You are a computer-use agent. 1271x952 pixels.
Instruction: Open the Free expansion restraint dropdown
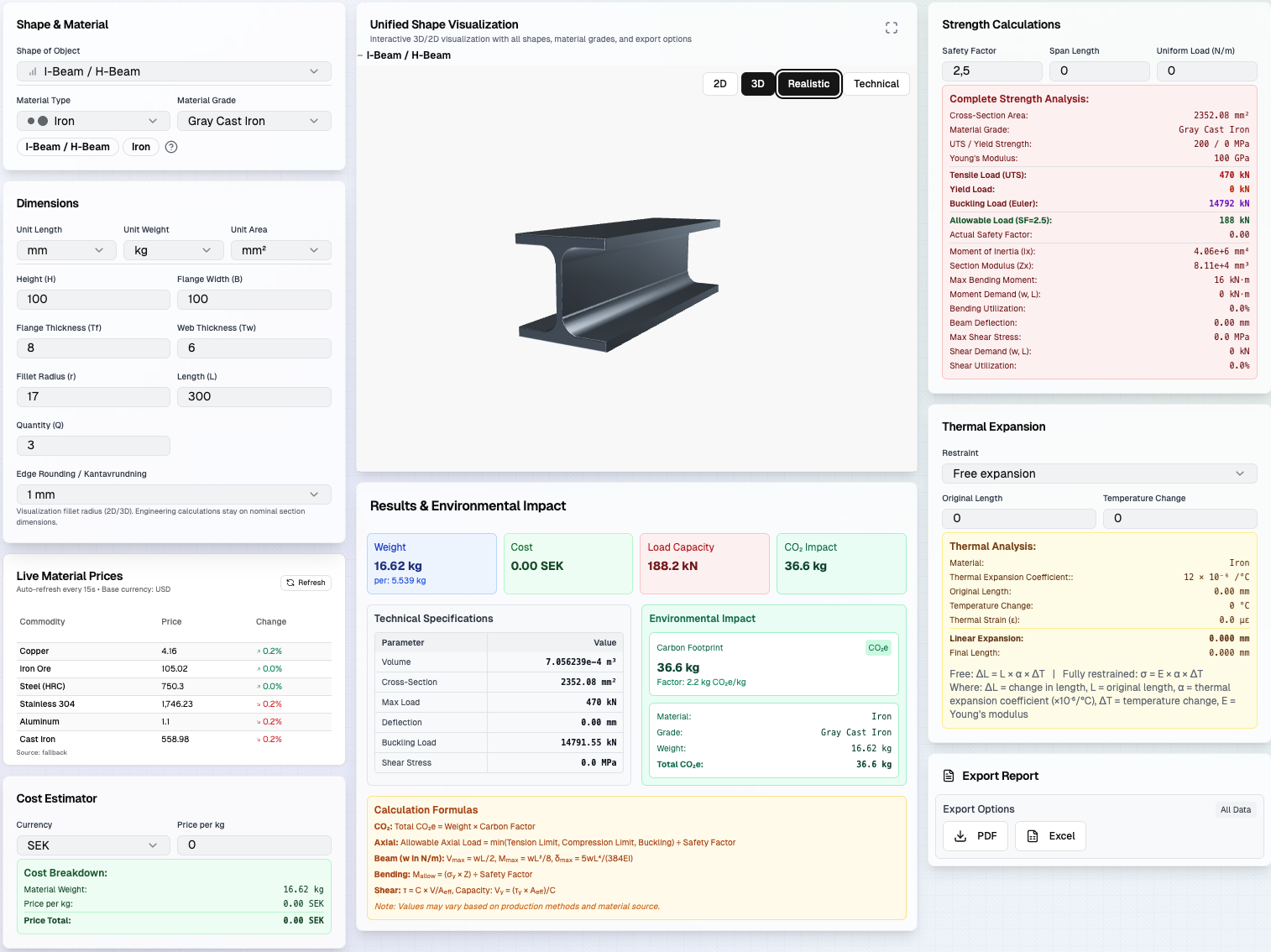pos(1099,473)
